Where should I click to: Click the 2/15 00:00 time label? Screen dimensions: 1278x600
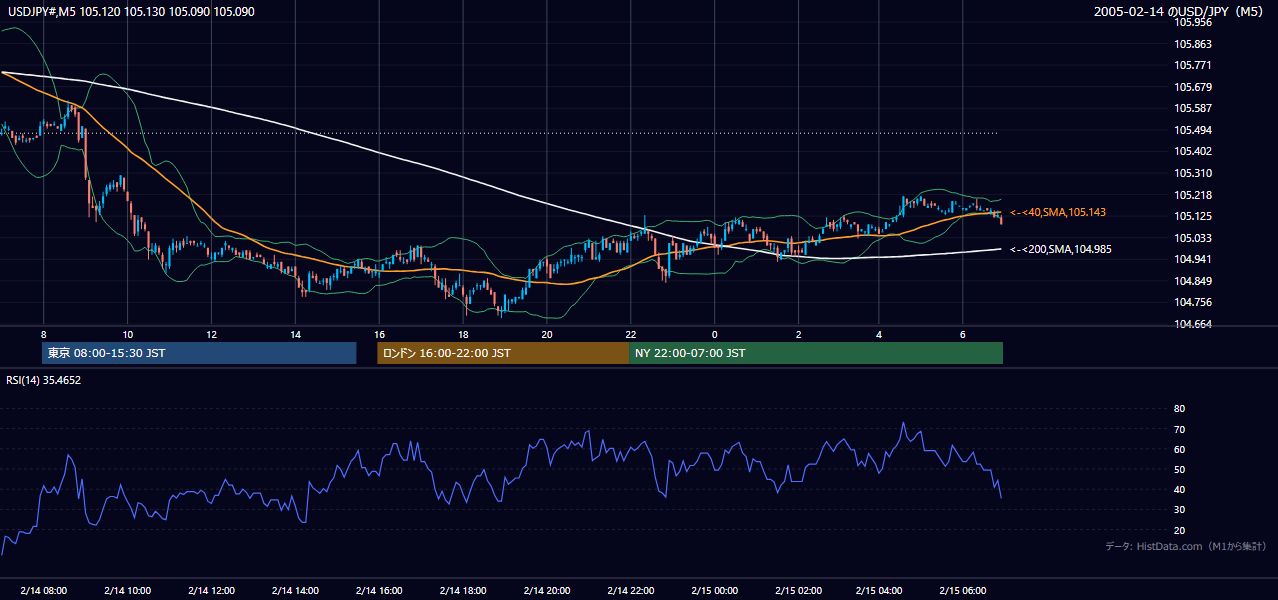714,590
